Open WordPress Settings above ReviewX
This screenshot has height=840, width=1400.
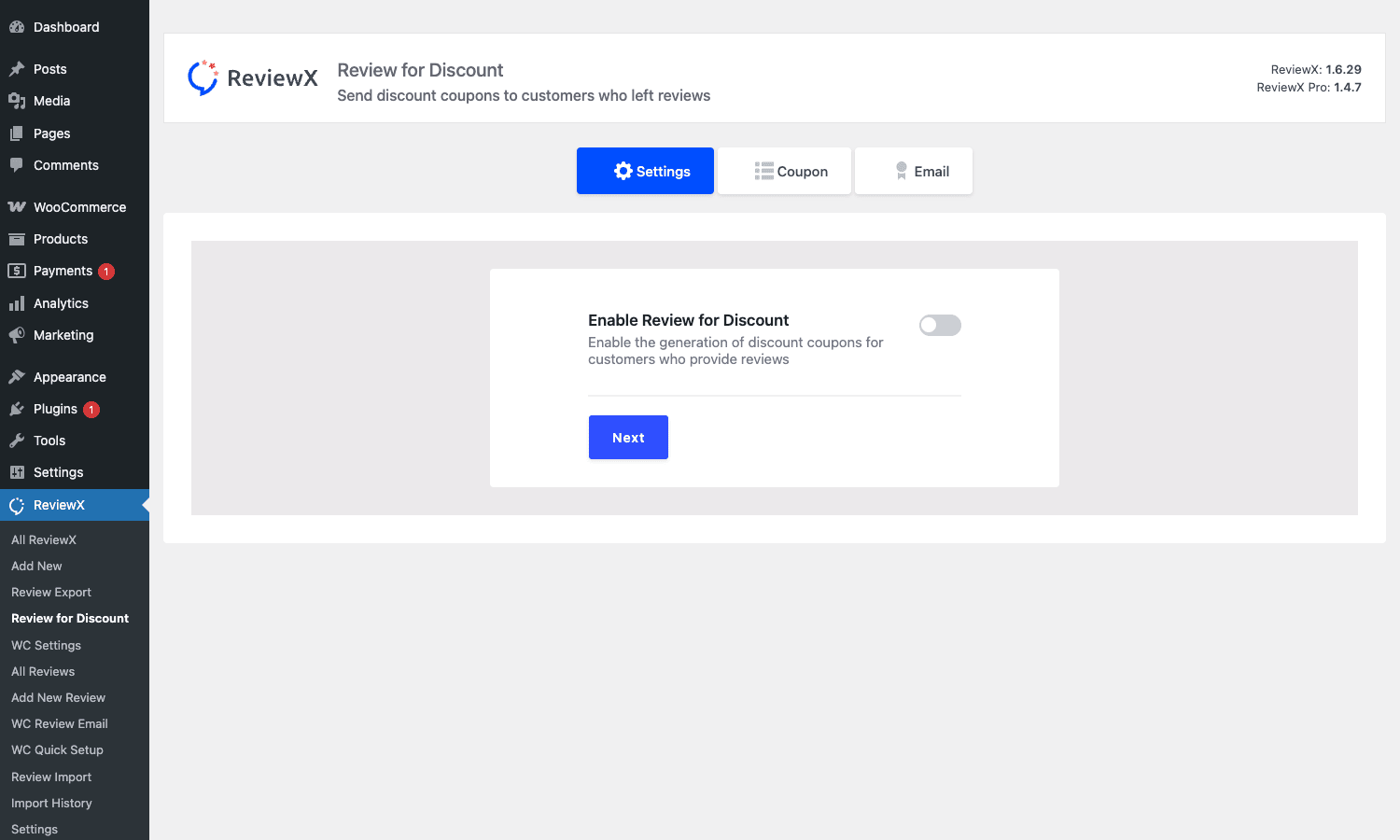click(x=75, y=472)
